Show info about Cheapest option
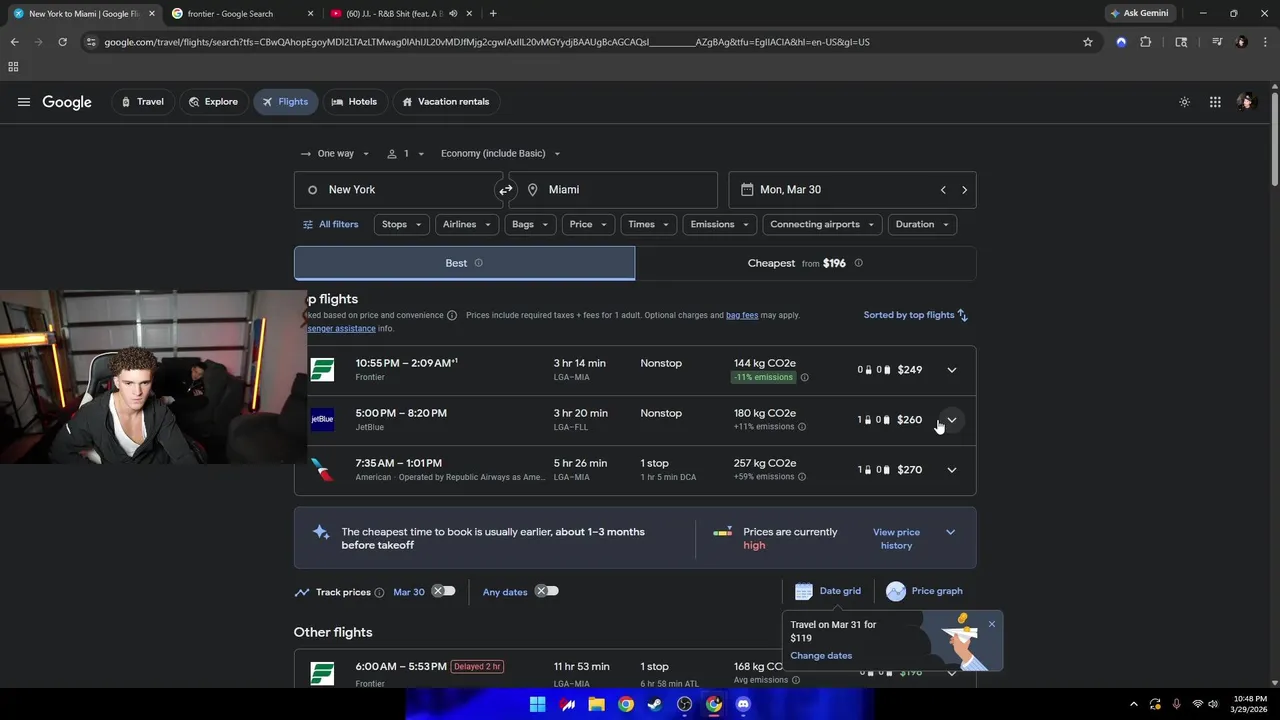The height and width of the screenshot is (720, 1280). click(x=858, y=263)
